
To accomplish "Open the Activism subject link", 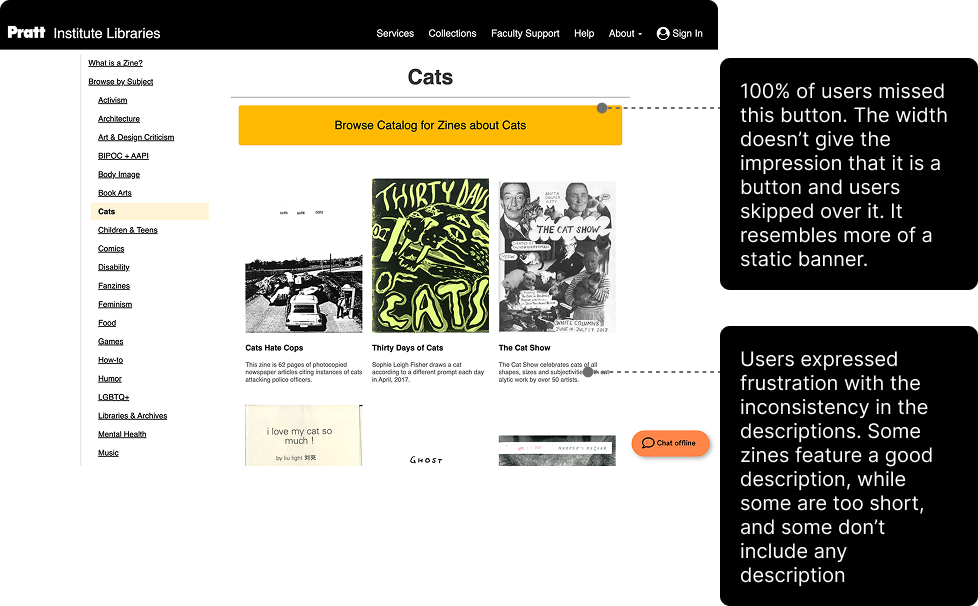I will 112,100.
